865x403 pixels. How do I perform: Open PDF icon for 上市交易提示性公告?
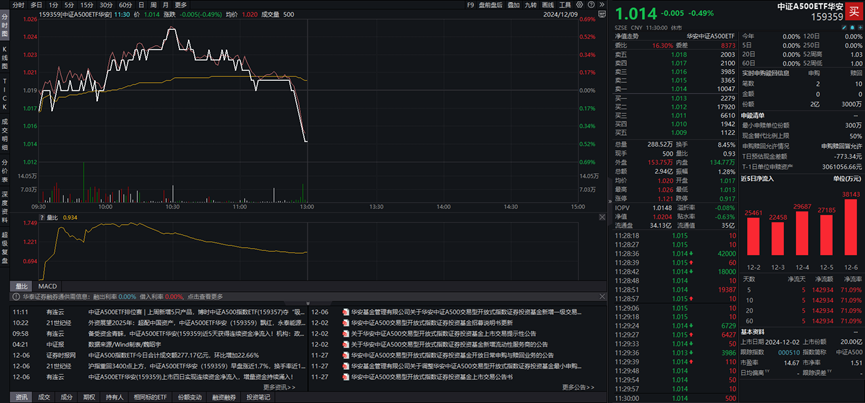(346, 334)
